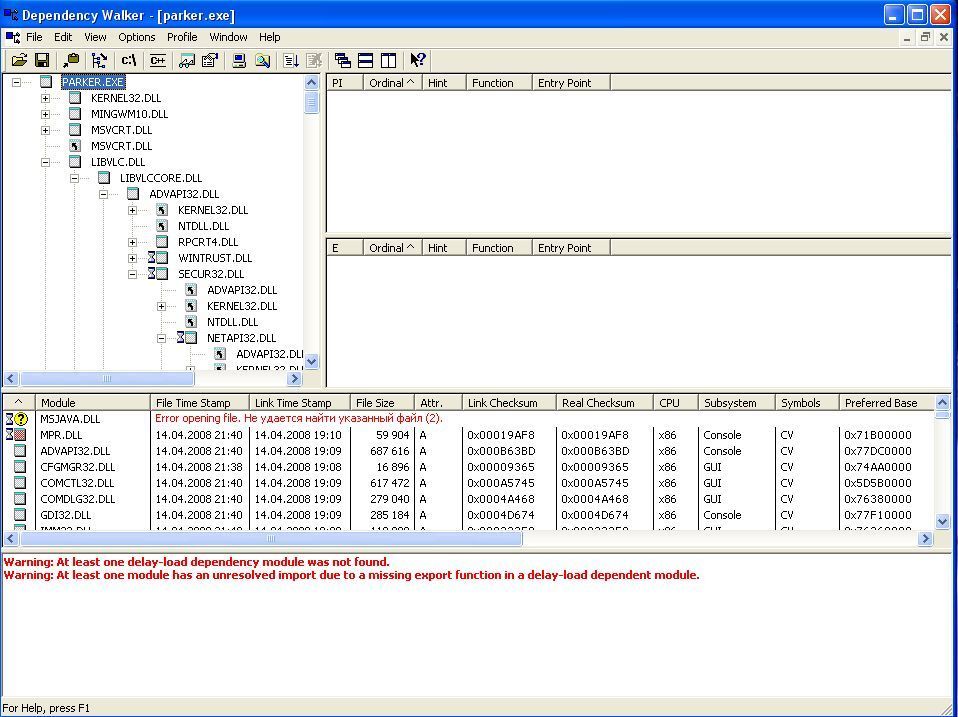Click the Open file toolbar icon
958x717 pixels.
[x=19, y=61]
